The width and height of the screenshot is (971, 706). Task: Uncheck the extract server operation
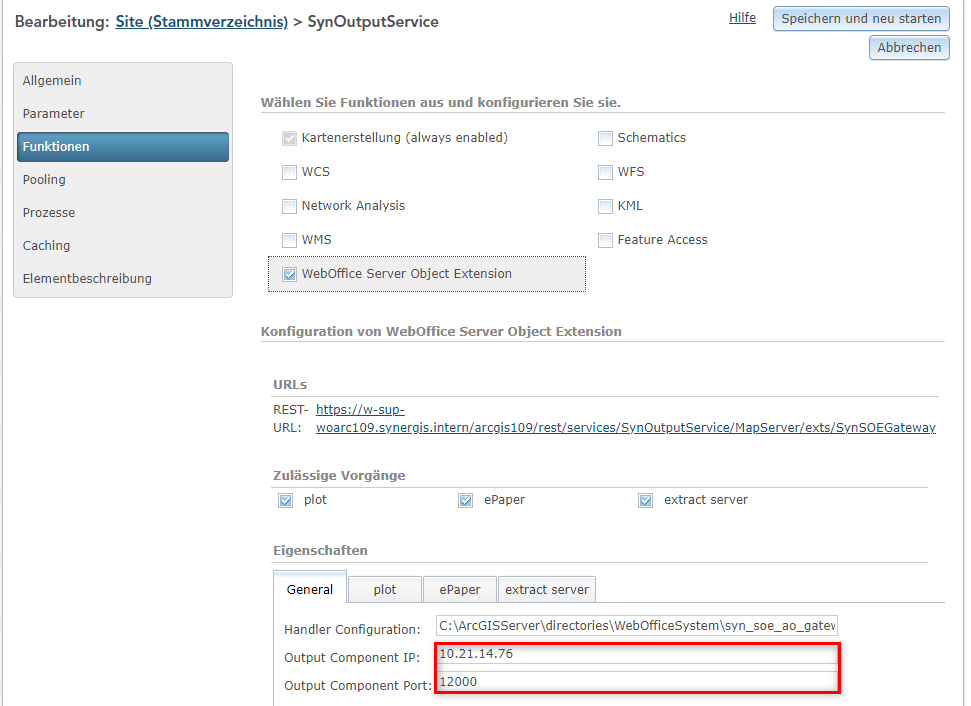coord(645,500)
